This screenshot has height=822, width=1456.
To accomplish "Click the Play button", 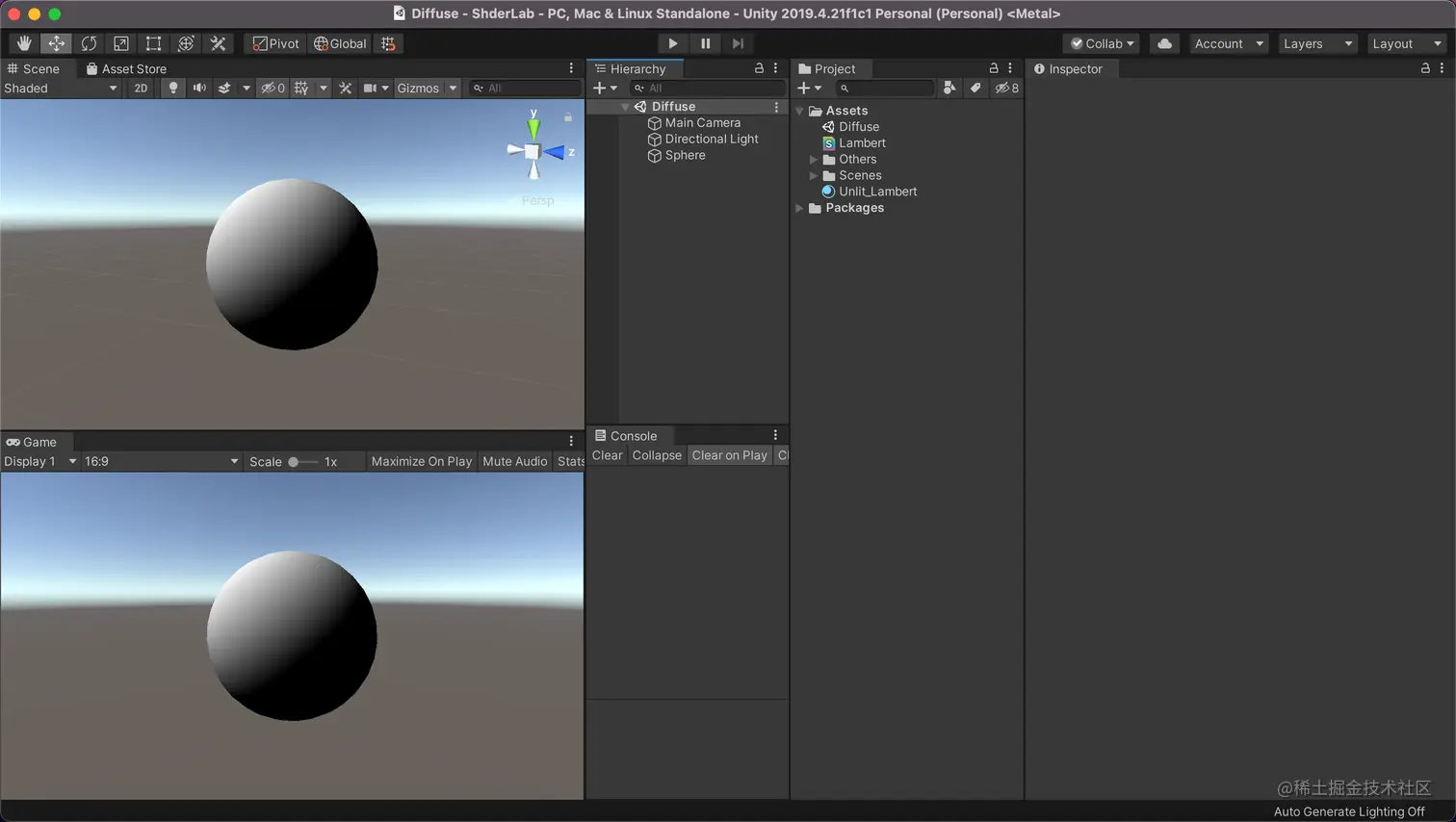I will coord(673,43).
